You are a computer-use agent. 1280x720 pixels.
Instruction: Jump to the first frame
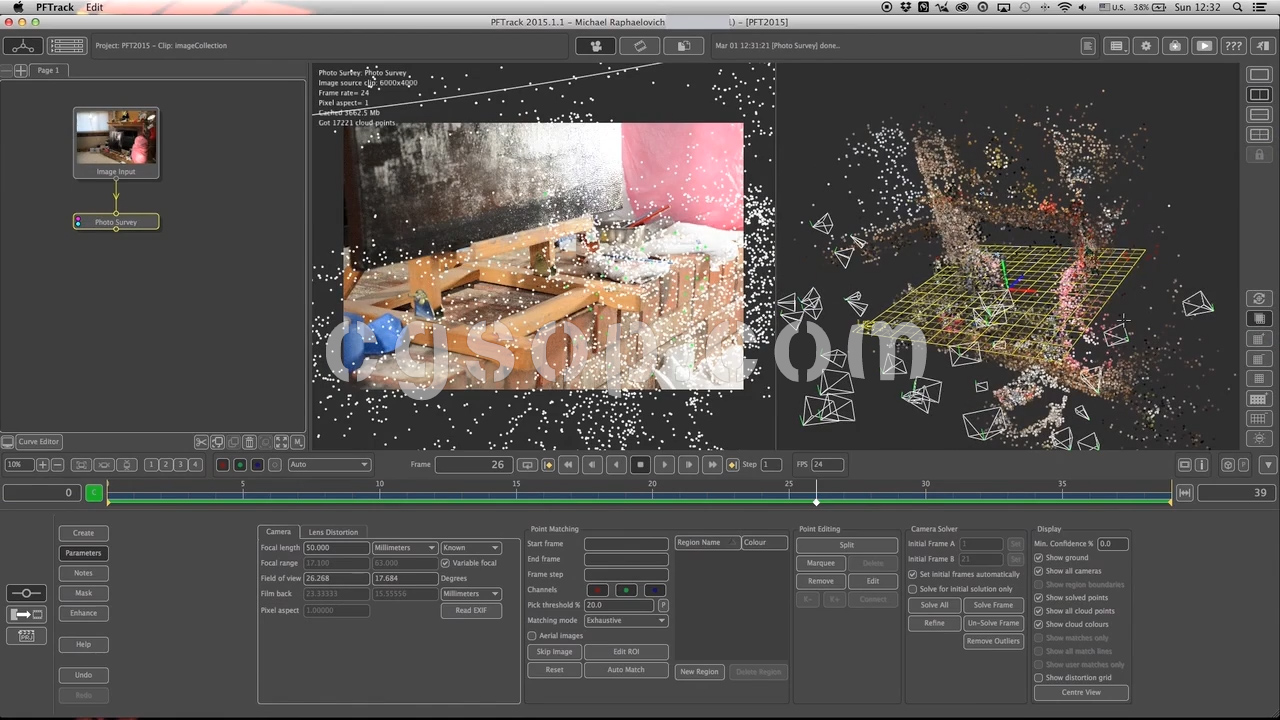tap(568, 465)
